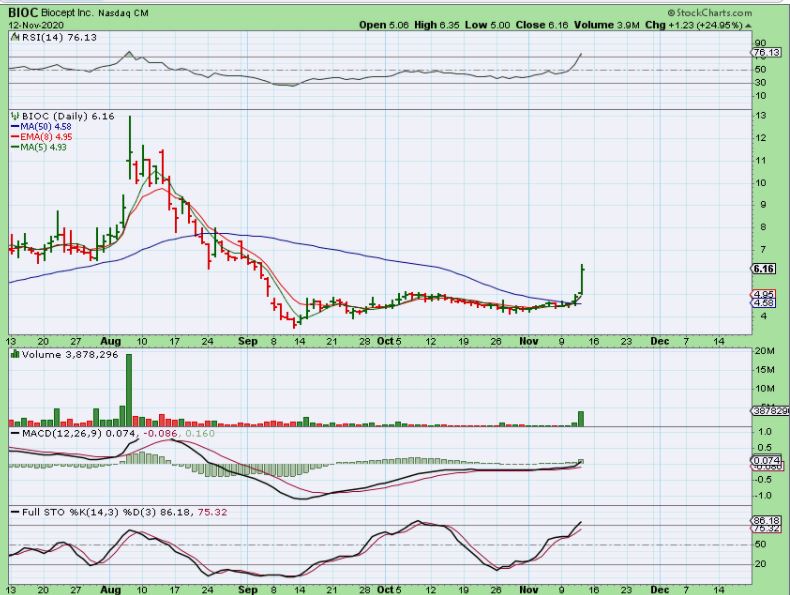Image resolution: width=790 pixels, height=595 pixels.
Task: Click the 75.32 stochastic tag on right axis
Action: (x=766, y=528)
